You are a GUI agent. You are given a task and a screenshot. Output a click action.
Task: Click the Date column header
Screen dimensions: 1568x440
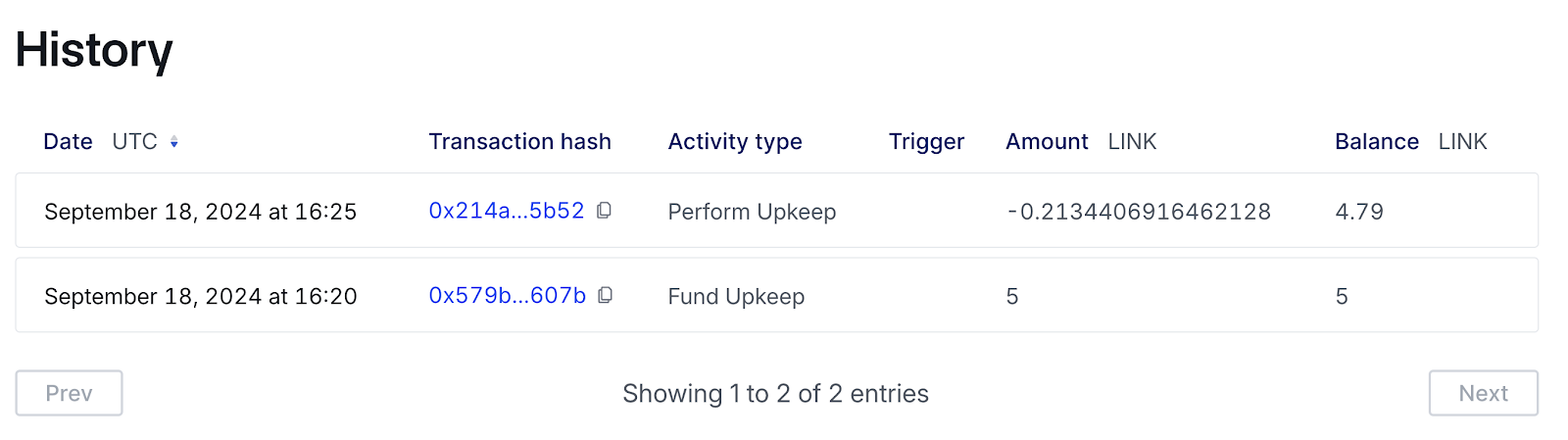pos(68,142)
